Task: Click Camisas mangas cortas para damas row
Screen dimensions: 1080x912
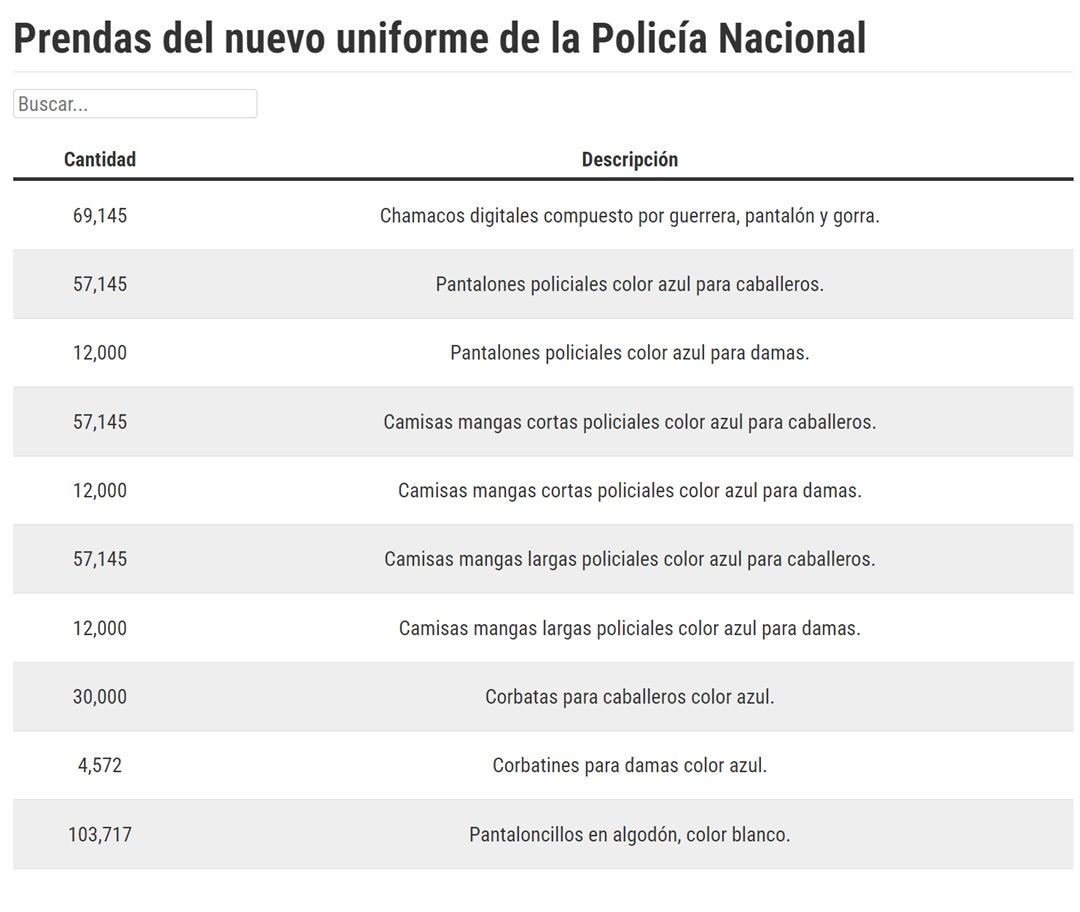Action: click(x=543, y=490)
